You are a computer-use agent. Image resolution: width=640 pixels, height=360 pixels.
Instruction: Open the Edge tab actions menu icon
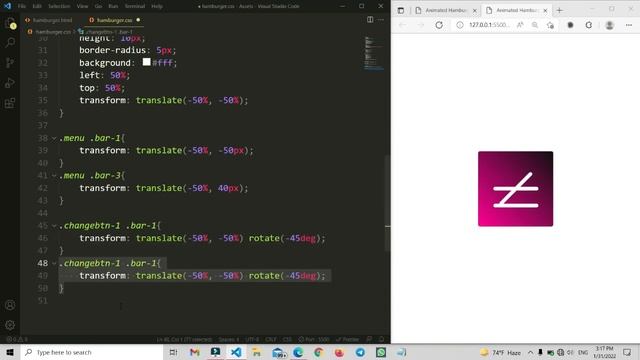click(x=401, y=11)
